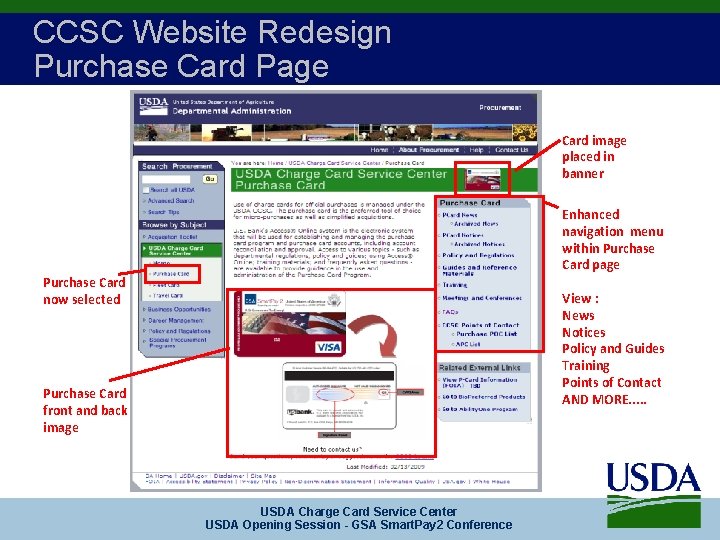Click the USDA logo in the website header
This screenshot has height=540, width=720.
[x=153, y=106]
